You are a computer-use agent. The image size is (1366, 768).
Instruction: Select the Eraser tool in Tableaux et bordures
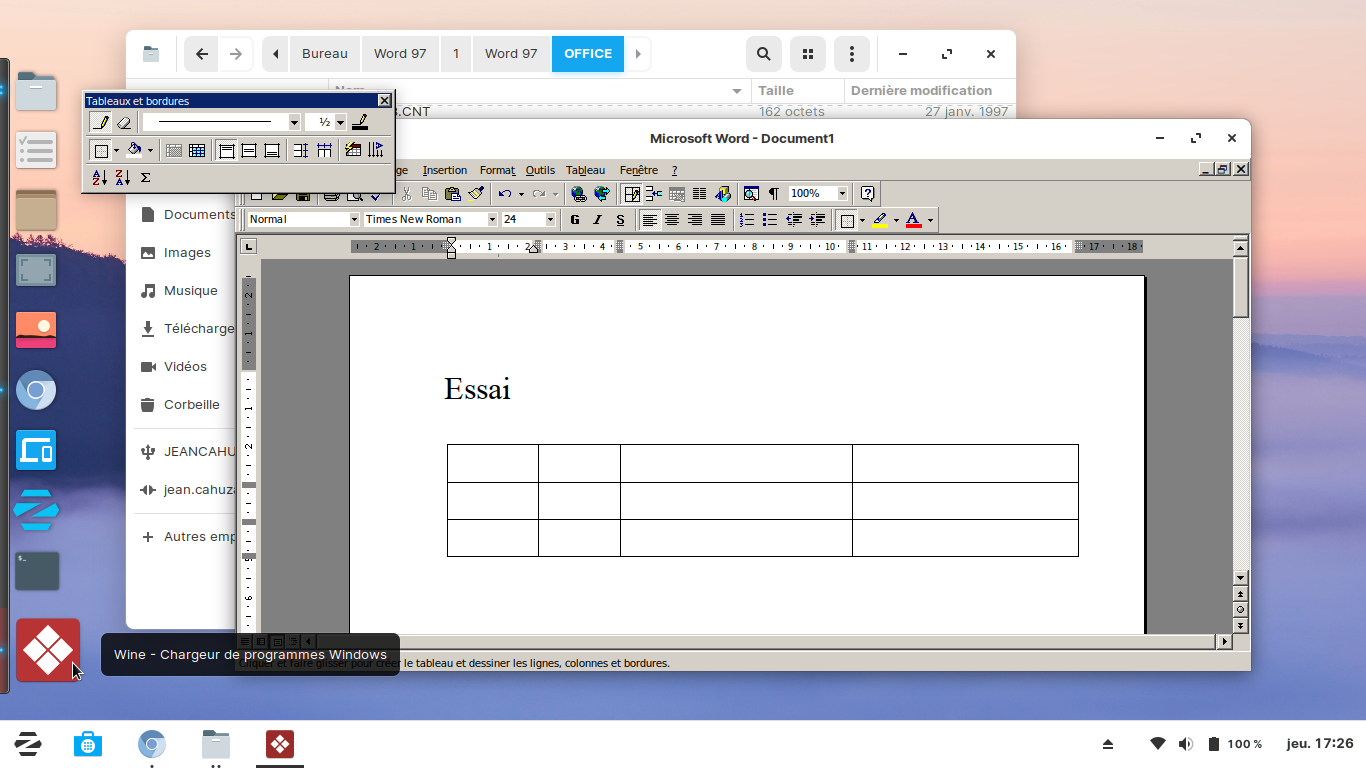[124, 122]
